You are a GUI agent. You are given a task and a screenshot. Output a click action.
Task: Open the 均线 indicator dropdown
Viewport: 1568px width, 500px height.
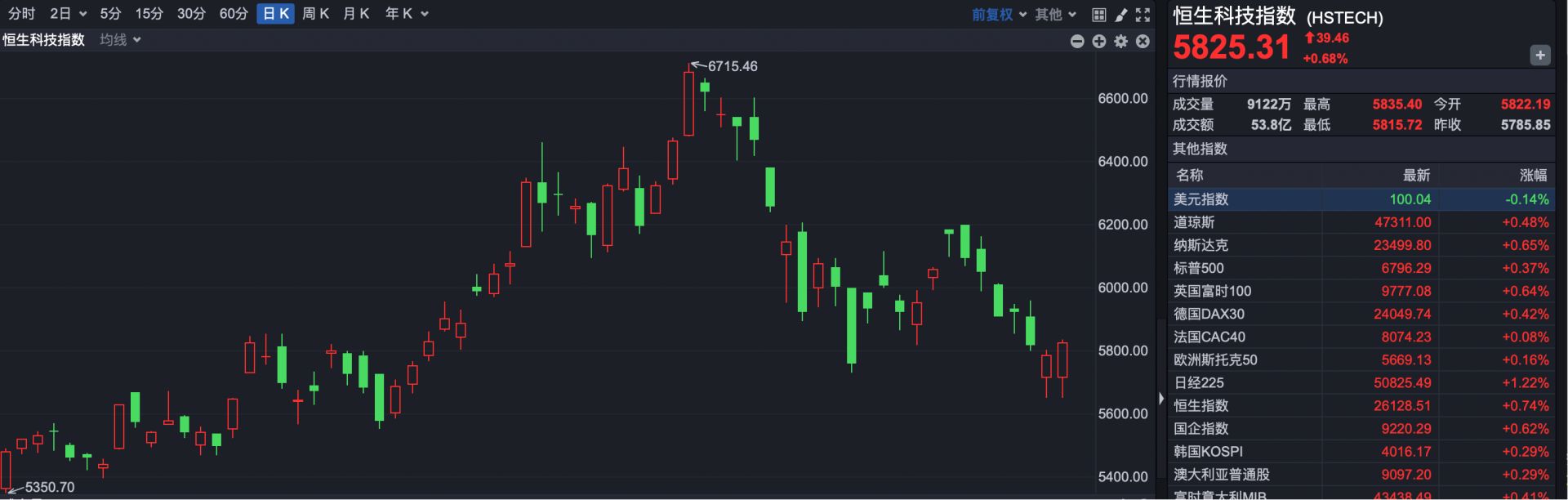pyautogui.click(x=120, y=40)
